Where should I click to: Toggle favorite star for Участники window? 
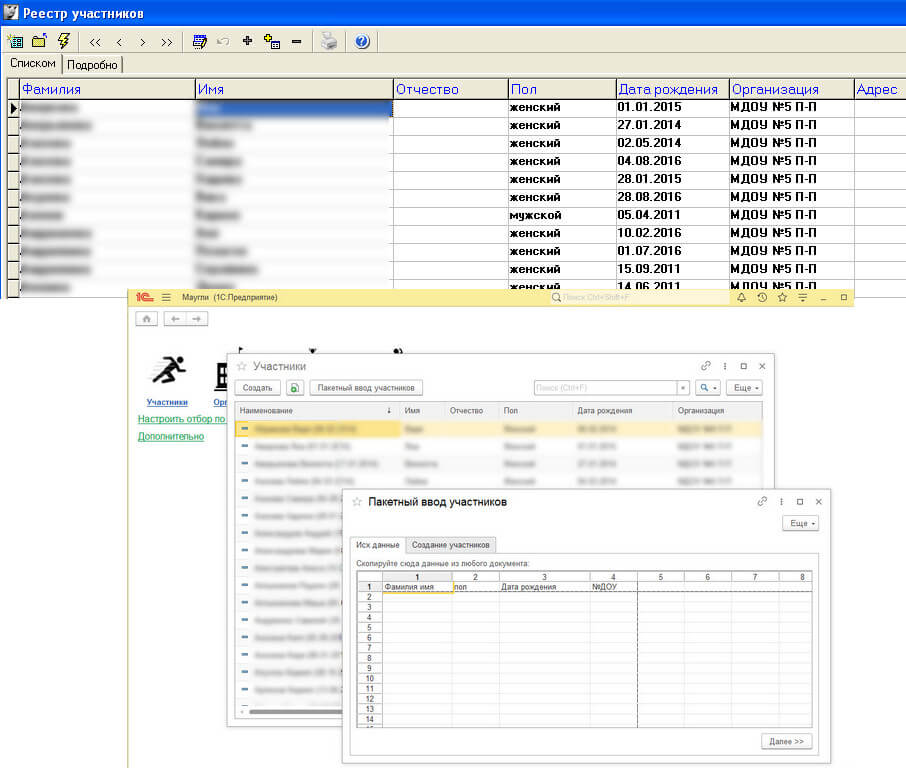(241, 367)
